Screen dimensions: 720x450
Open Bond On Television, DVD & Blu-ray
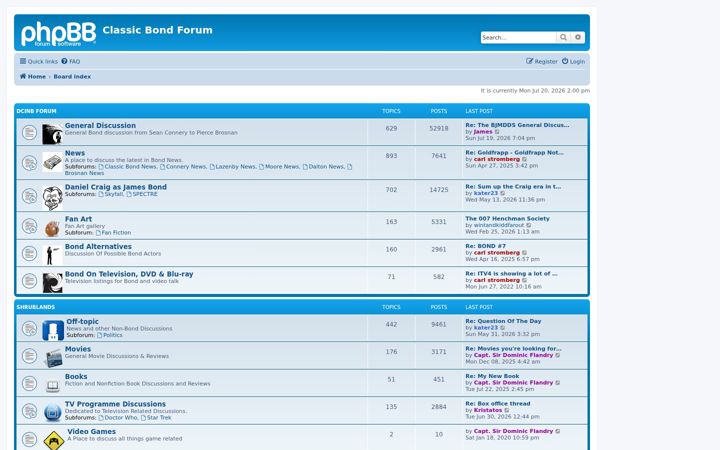[x=129, y=274]
